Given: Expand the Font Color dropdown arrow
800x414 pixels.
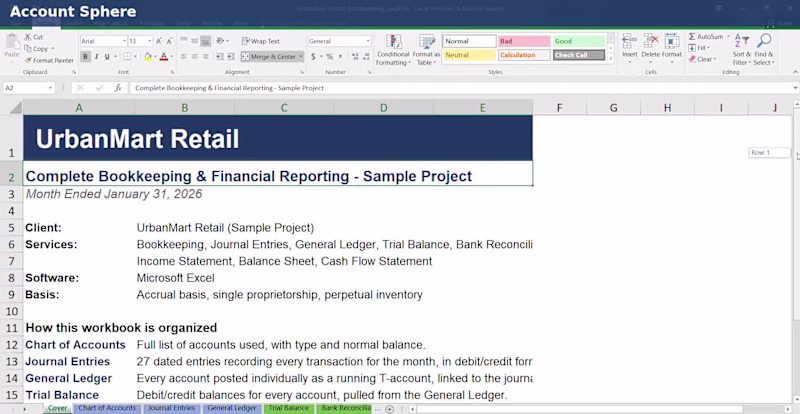Looking at the screenshot, I should (171, 57).
